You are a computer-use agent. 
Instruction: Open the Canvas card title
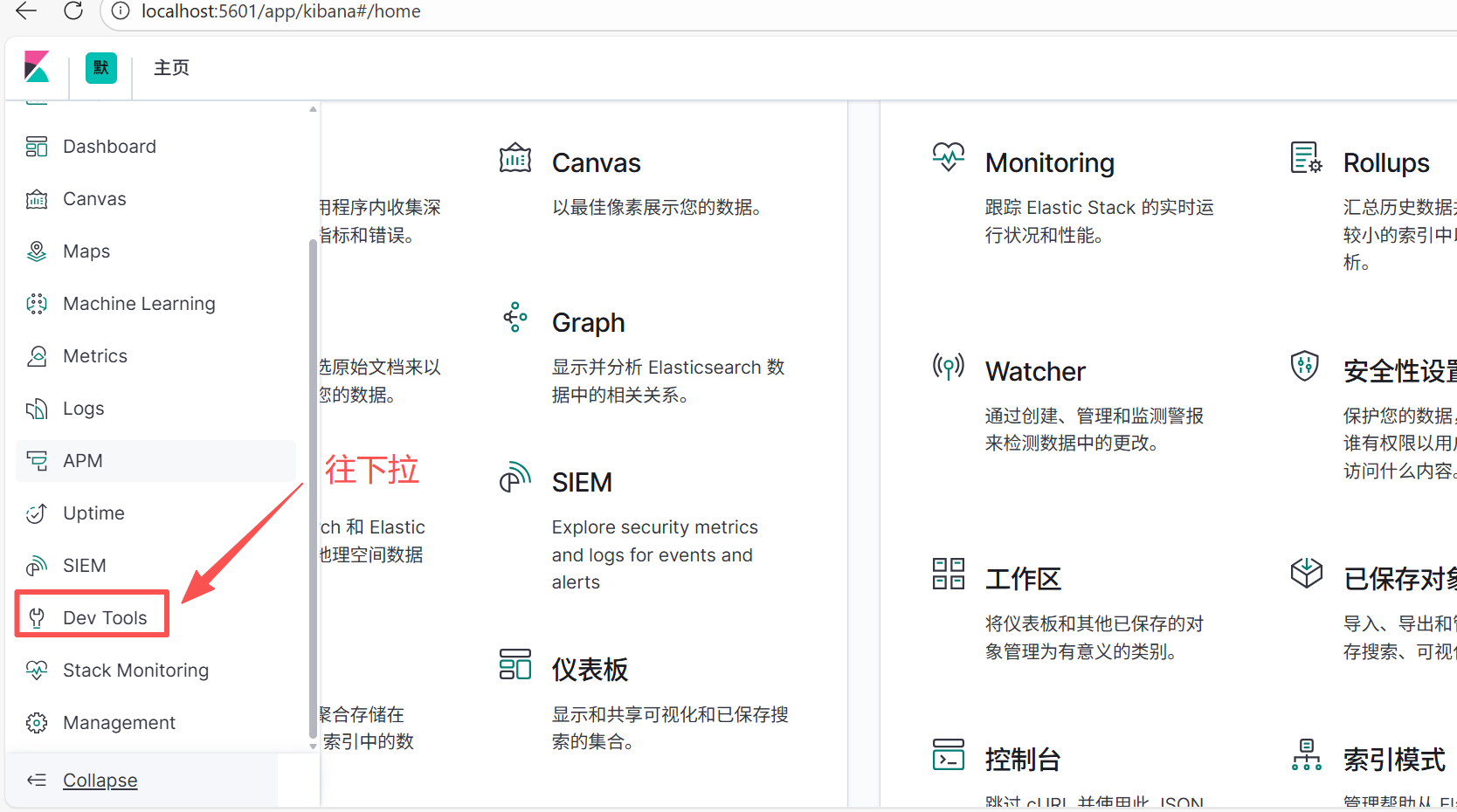click(x=597, y=162)
